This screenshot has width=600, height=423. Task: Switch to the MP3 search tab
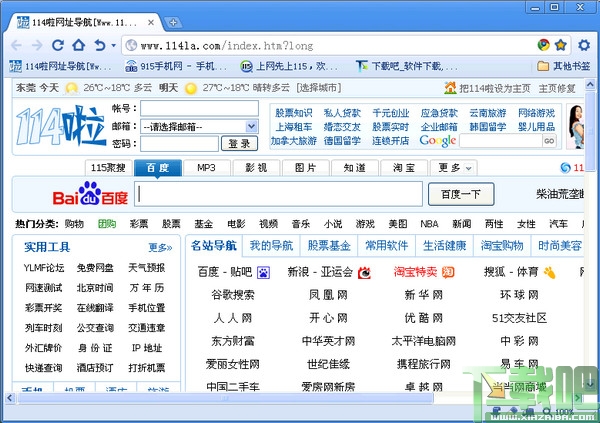(207, 168)
